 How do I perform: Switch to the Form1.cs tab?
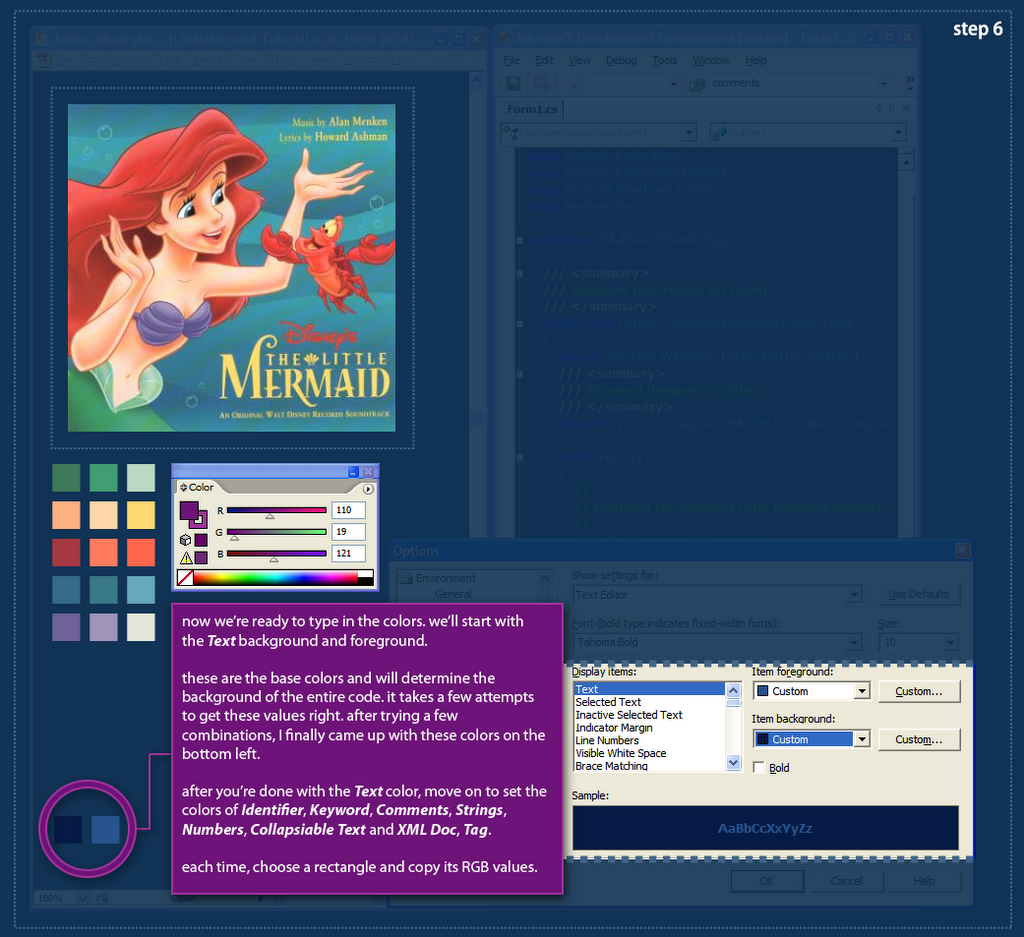click(532, 109)
